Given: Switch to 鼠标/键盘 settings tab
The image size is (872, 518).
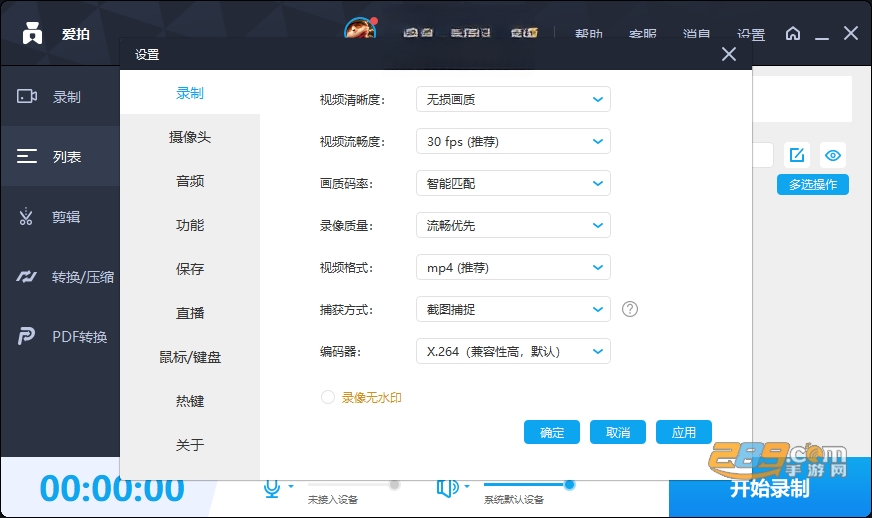Looking at the screenshot, I should point(190,357).
